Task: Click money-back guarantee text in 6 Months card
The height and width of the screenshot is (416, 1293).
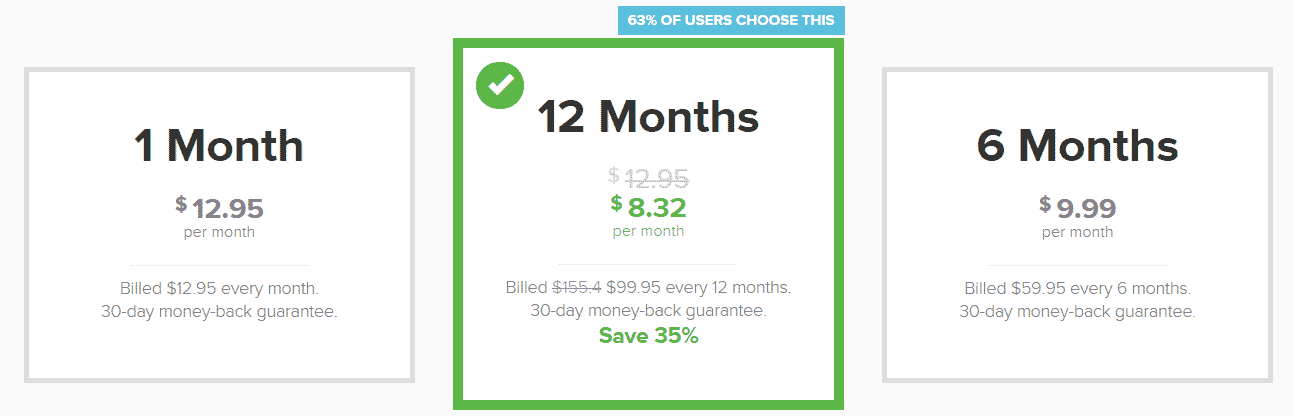Action: point(1077,311)
